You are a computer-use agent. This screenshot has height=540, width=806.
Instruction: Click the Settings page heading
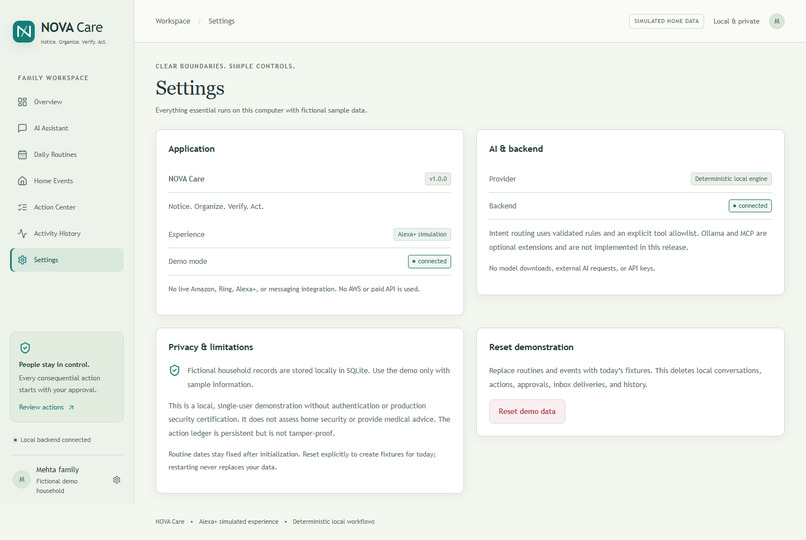[x=190, y=88]
